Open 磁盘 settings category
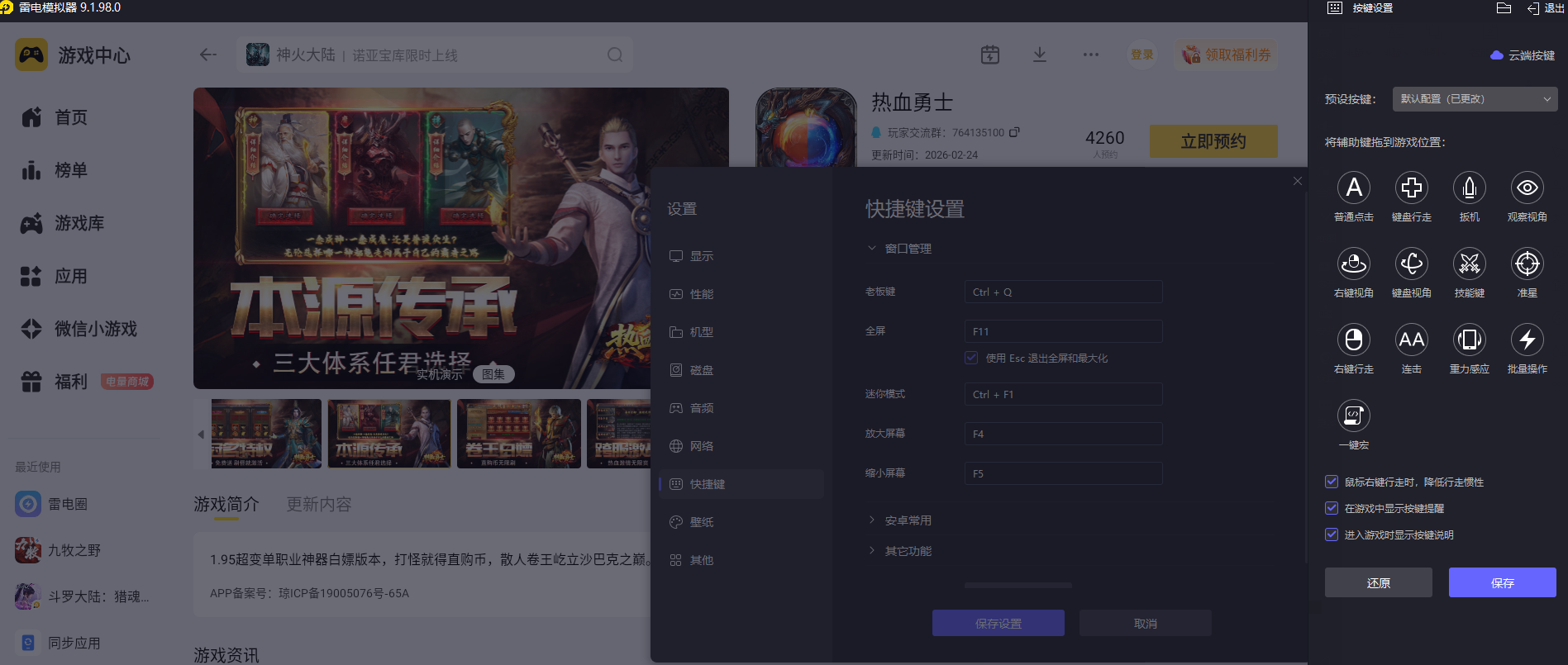This screenshot has height=665, width=1568. pos(741,370)
